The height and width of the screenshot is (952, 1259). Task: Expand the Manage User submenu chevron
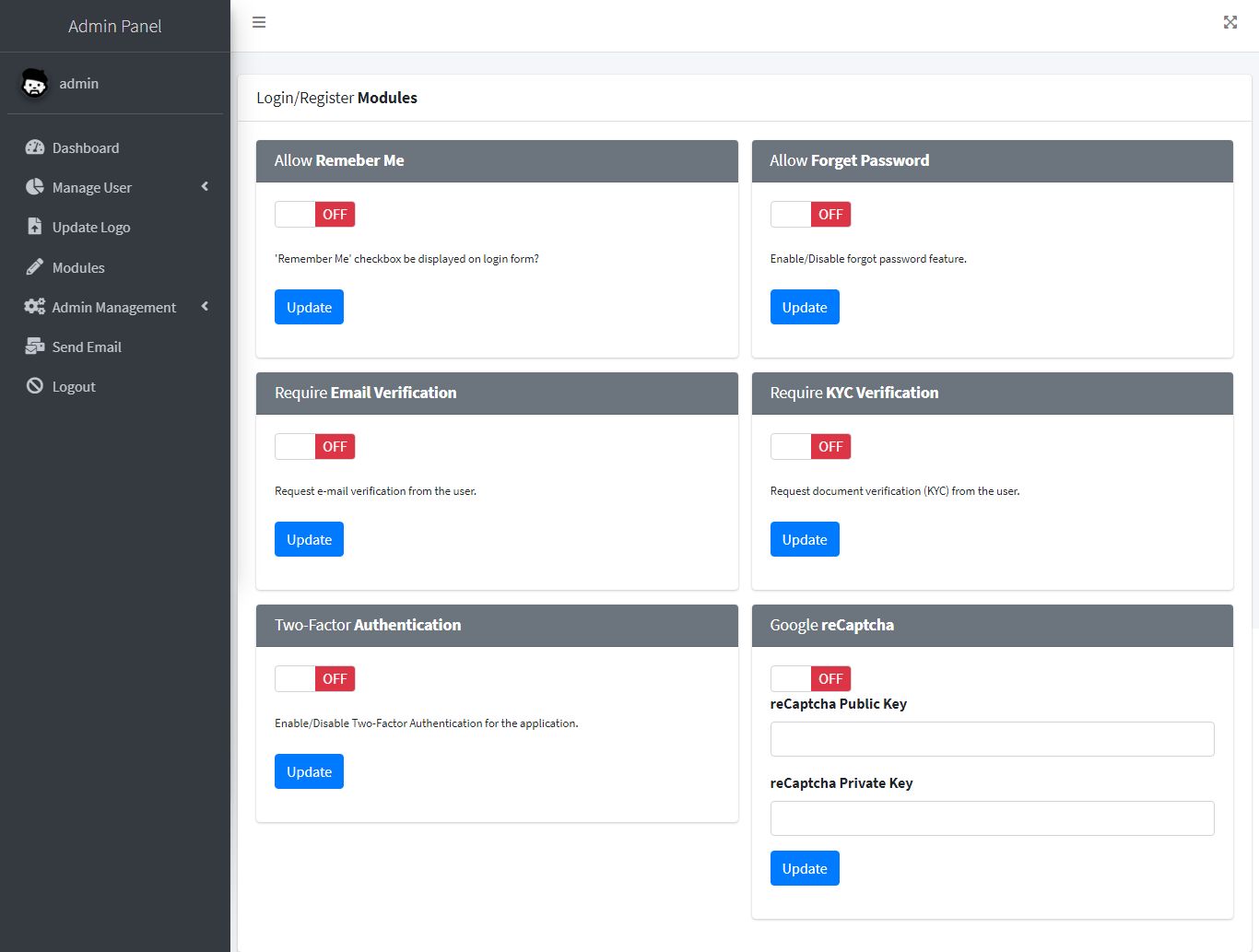coord(205,187)
